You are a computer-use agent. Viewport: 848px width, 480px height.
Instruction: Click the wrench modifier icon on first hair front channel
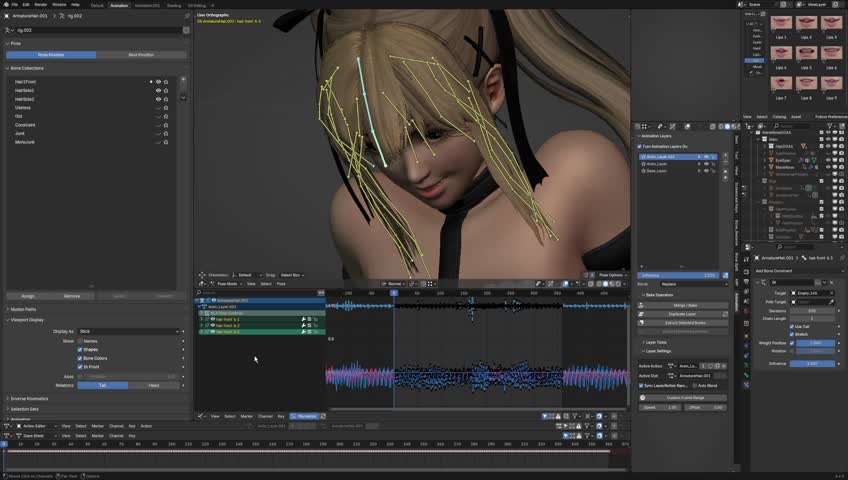[x=303, y=319]
